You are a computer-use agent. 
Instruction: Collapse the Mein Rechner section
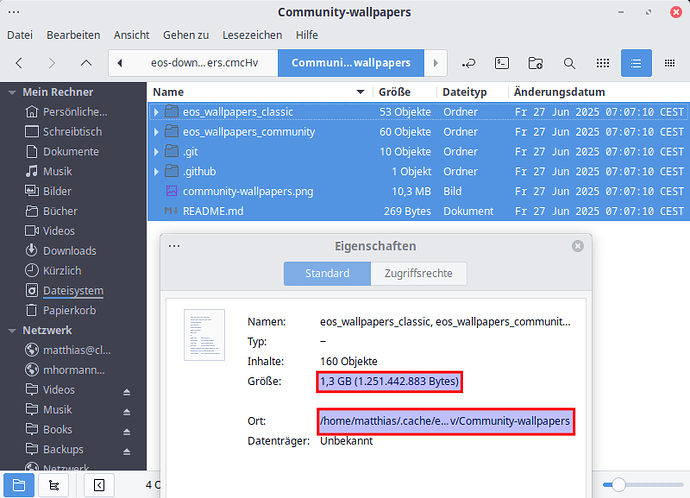[x=11, y=92]
